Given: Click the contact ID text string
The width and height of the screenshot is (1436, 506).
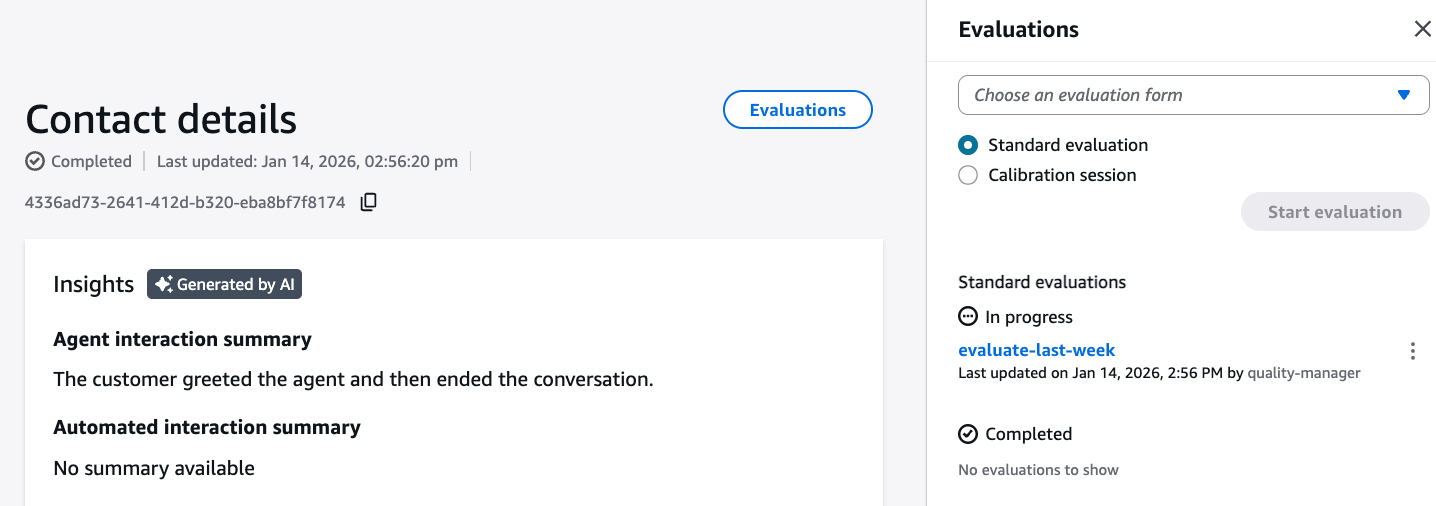Looking at the screenshot, I should click(185, 203).
